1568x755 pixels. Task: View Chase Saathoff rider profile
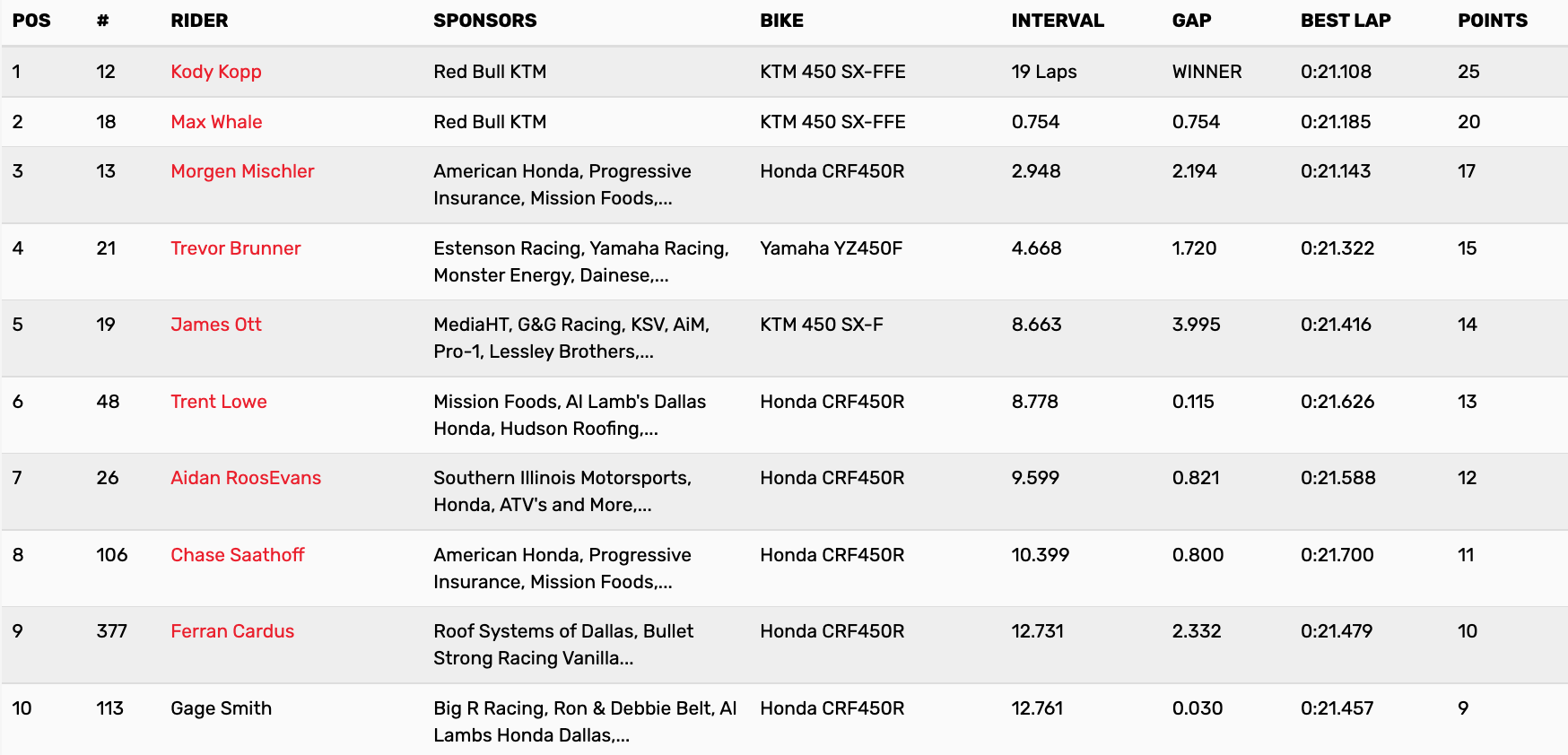tap(237, 555)
